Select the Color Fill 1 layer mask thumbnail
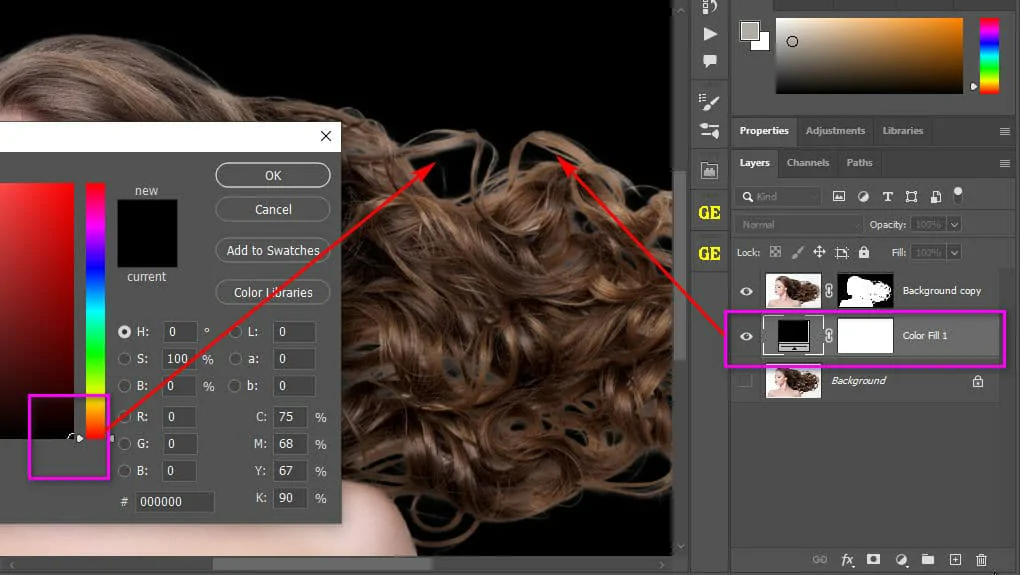Viewport: 1020px width, 575px height. click(x=865, y=336)
